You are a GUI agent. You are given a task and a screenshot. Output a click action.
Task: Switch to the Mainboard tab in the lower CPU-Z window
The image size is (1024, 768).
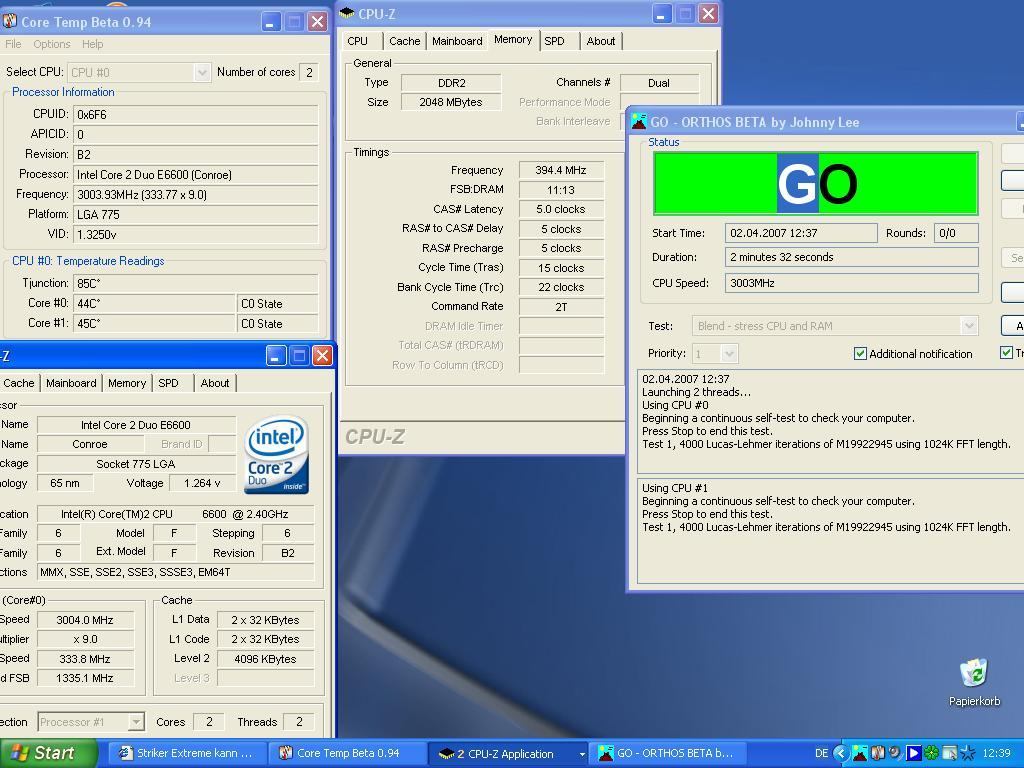[x=71, y=383]
